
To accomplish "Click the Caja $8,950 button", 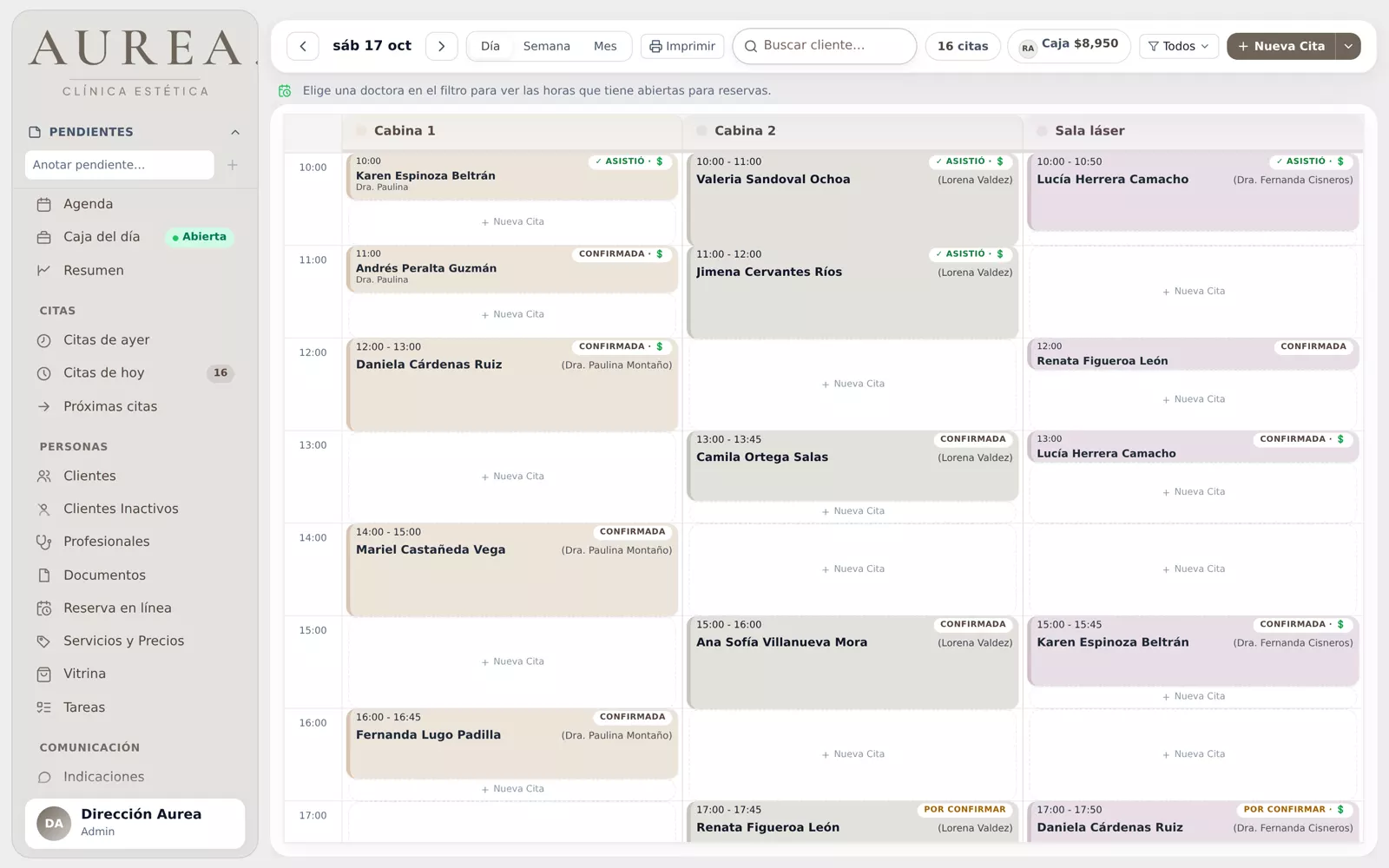I will [x=1069, y=45].
